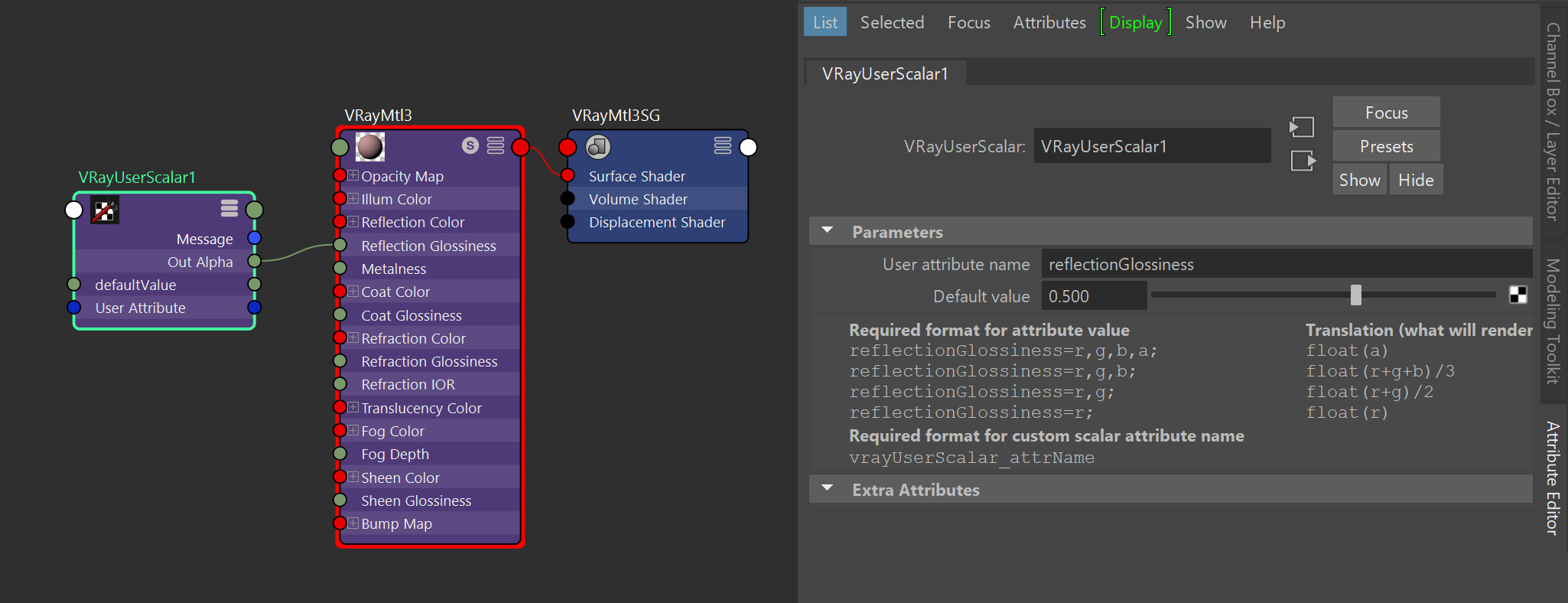
Task: Click the Default value number field
Action: 1094,295
